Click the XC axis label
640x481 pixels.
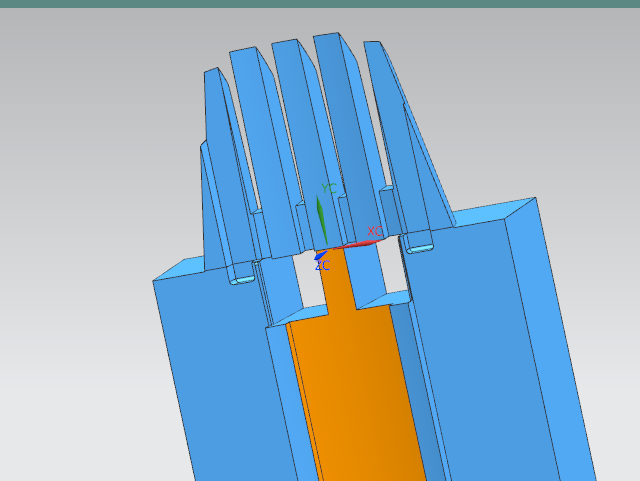coord(375,231)
